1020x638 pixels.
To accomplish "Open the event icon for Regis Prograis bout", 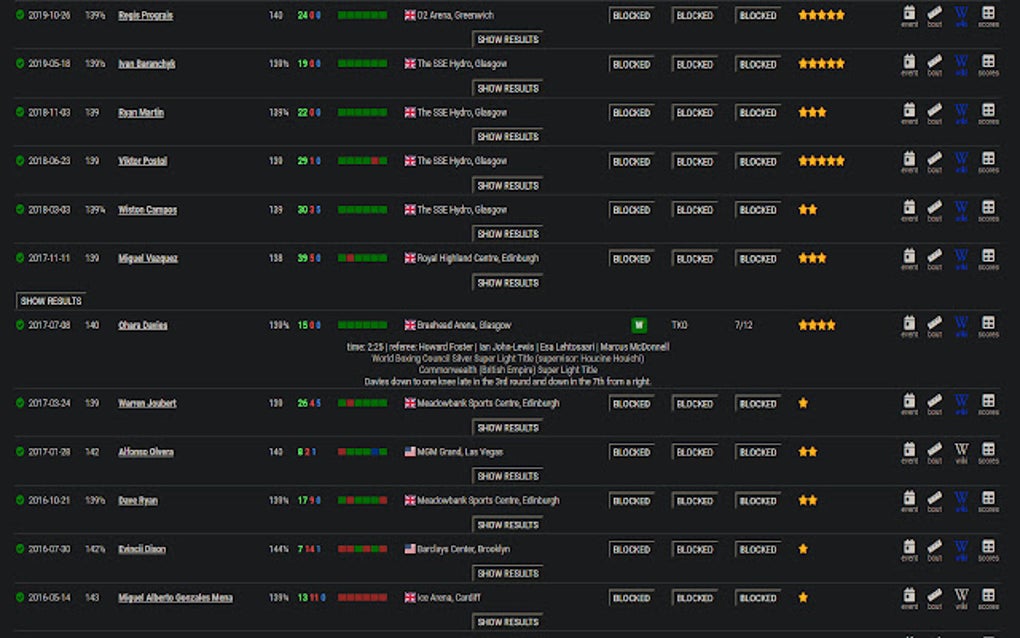I will pos(908,14).
